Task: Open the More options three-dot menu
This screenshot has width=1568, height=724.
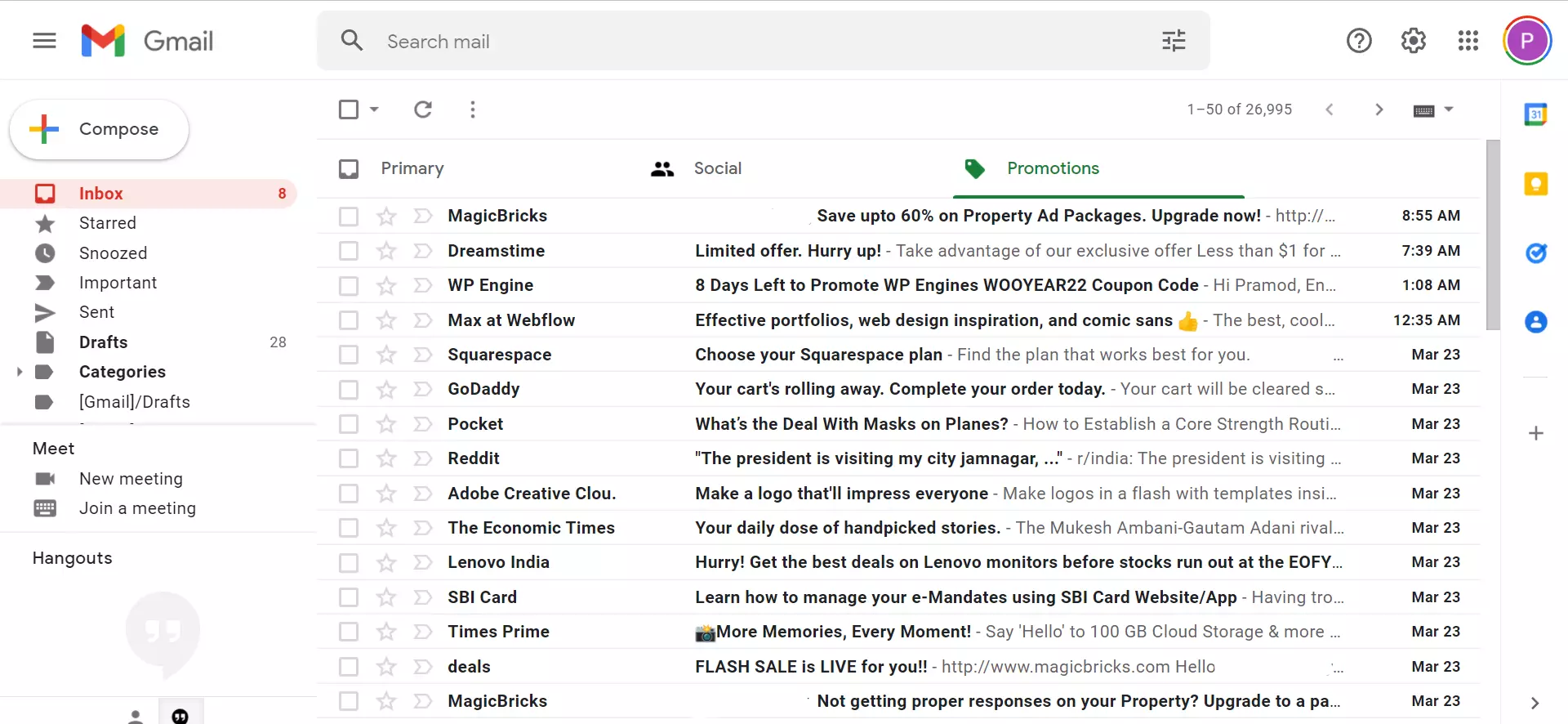Action: click(x=473, y=109)
